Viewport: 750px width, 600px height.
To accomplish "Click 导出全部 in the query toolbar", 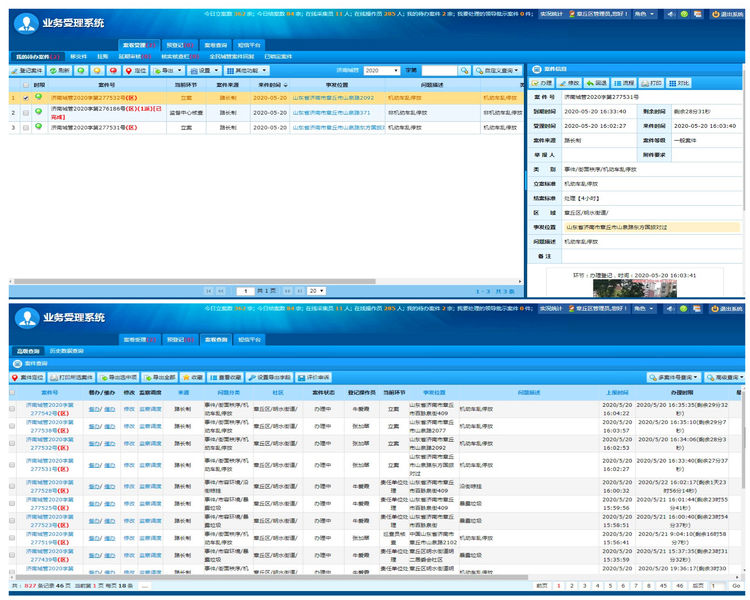I will [x=160, y=377].
